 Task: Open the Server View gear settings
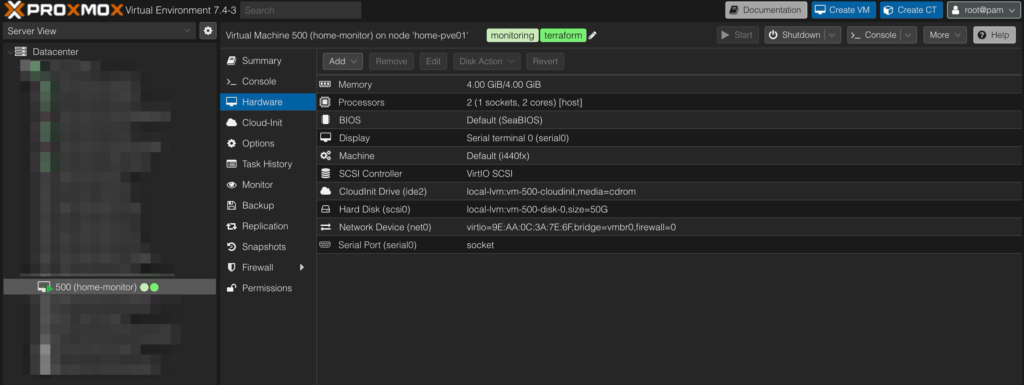click(208, 31)
